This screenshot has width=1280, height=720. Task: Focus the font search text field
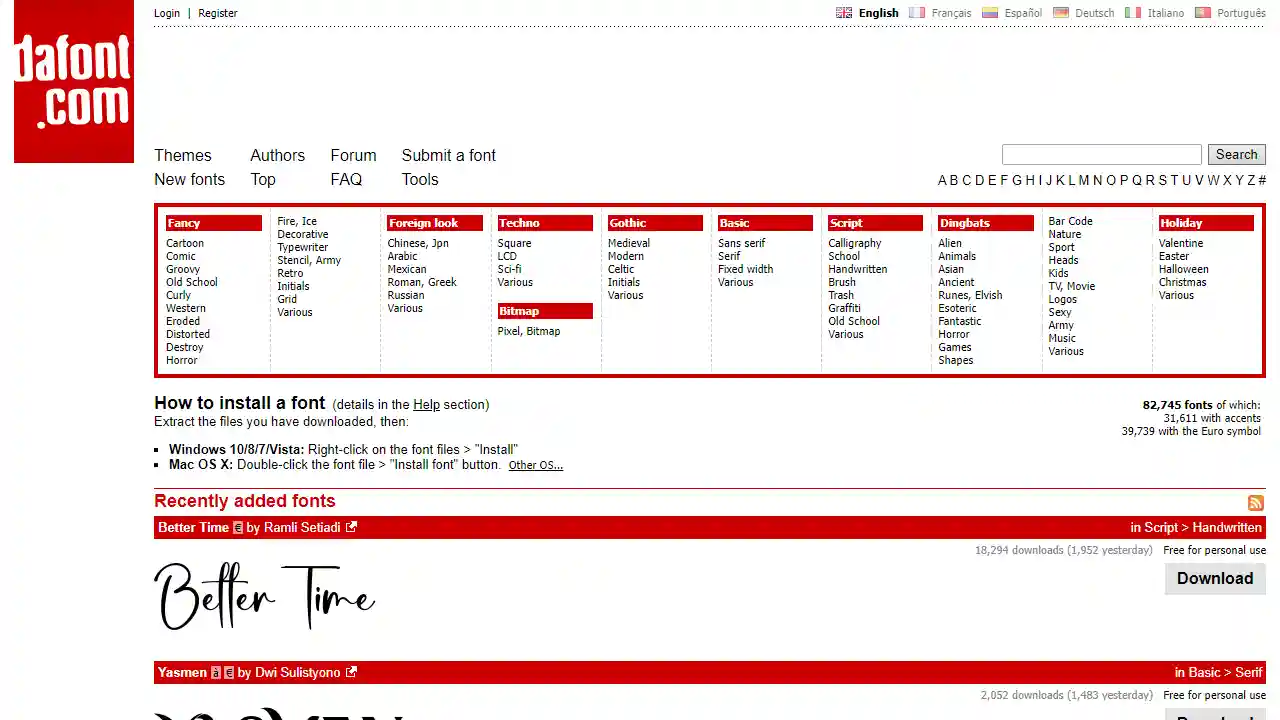coord(1101,154)
